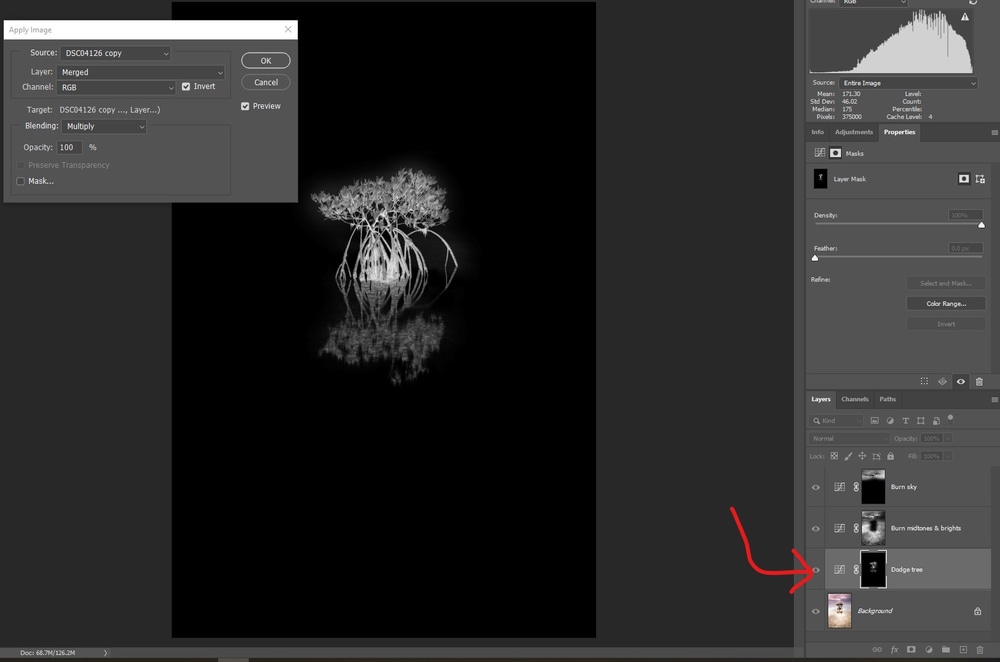Image resolution: width=1000 pixels, height=662 pixels.
Task: Open the layer Kind filter dropdown
Action: click(x=835, y=421)
